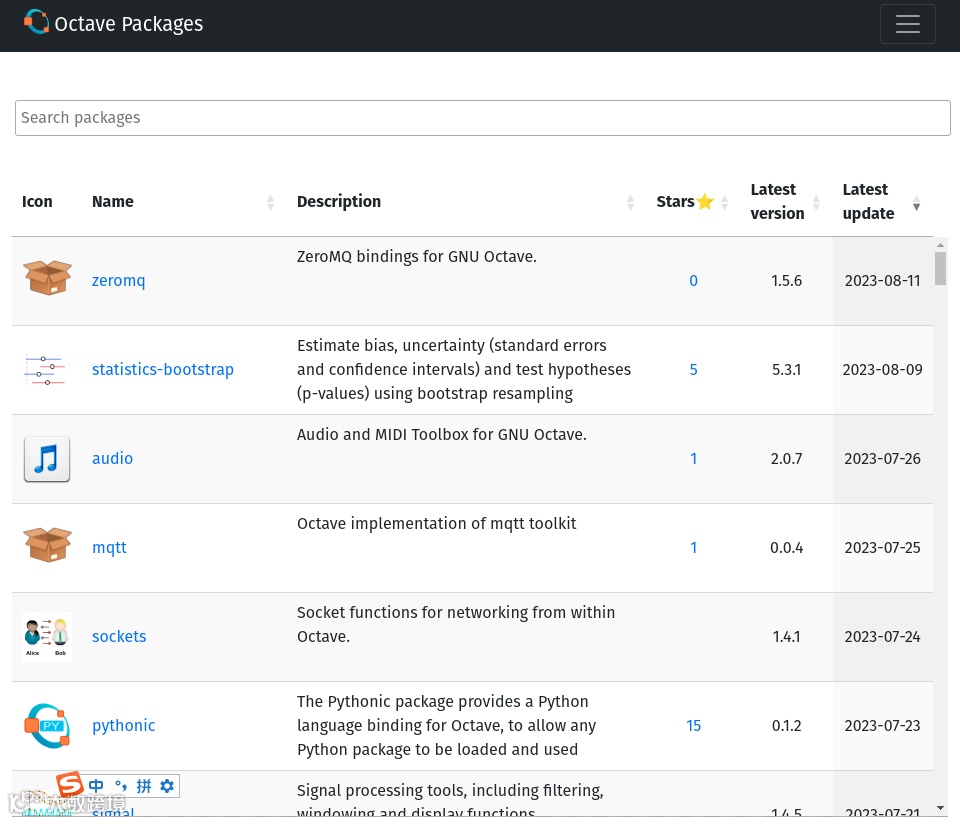Toggle Chinese/English mode in IME bar
The width and height of the screenshot is (960, 821).
tap(96, 786)
